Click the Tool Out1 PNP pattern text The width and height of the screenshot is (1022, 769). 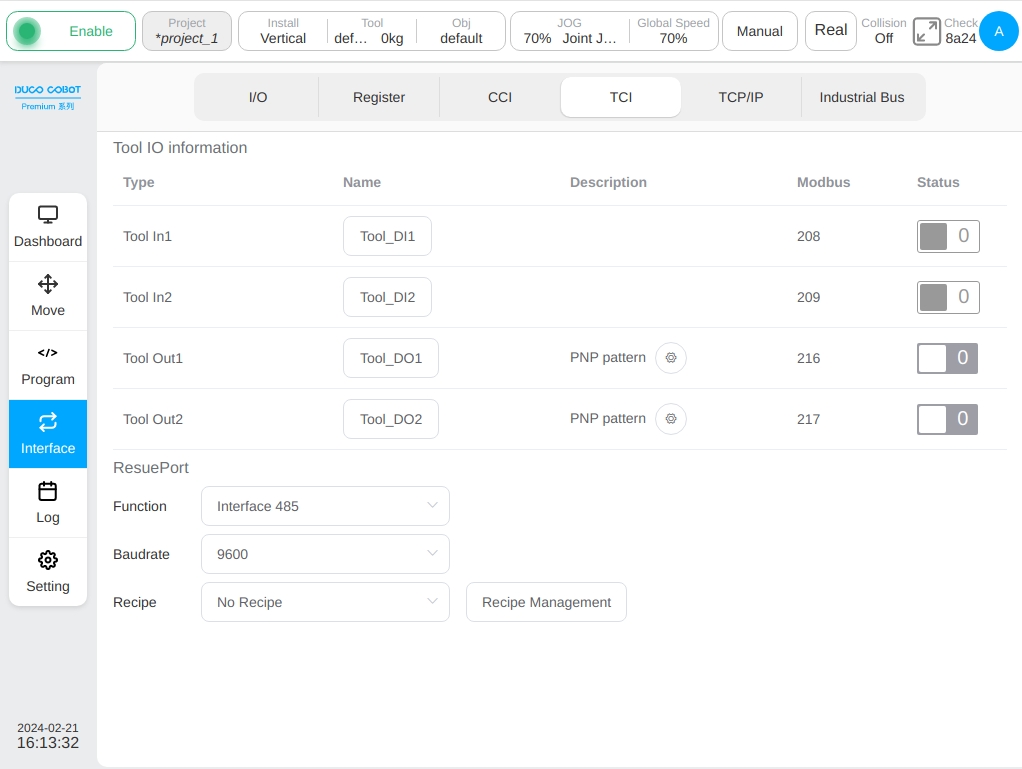point(607,357)
